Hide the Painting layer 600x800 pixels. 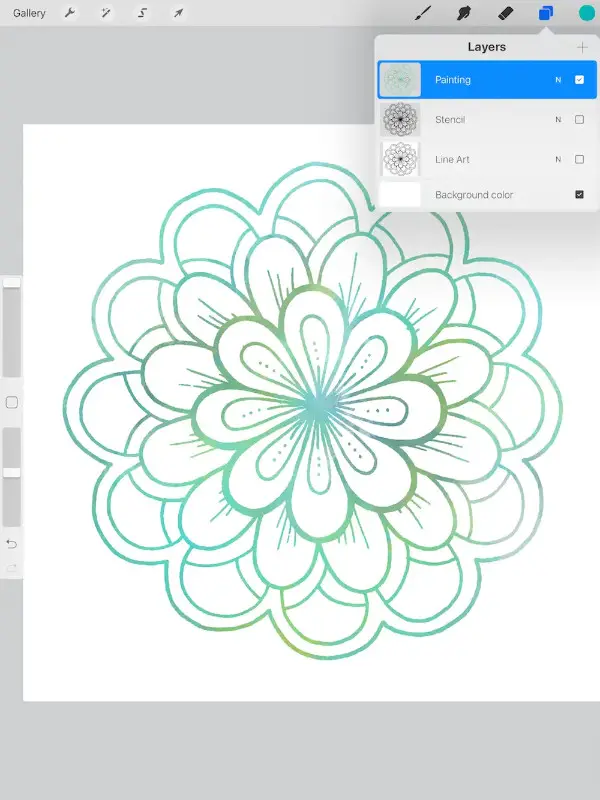click(x=579, y=80)
